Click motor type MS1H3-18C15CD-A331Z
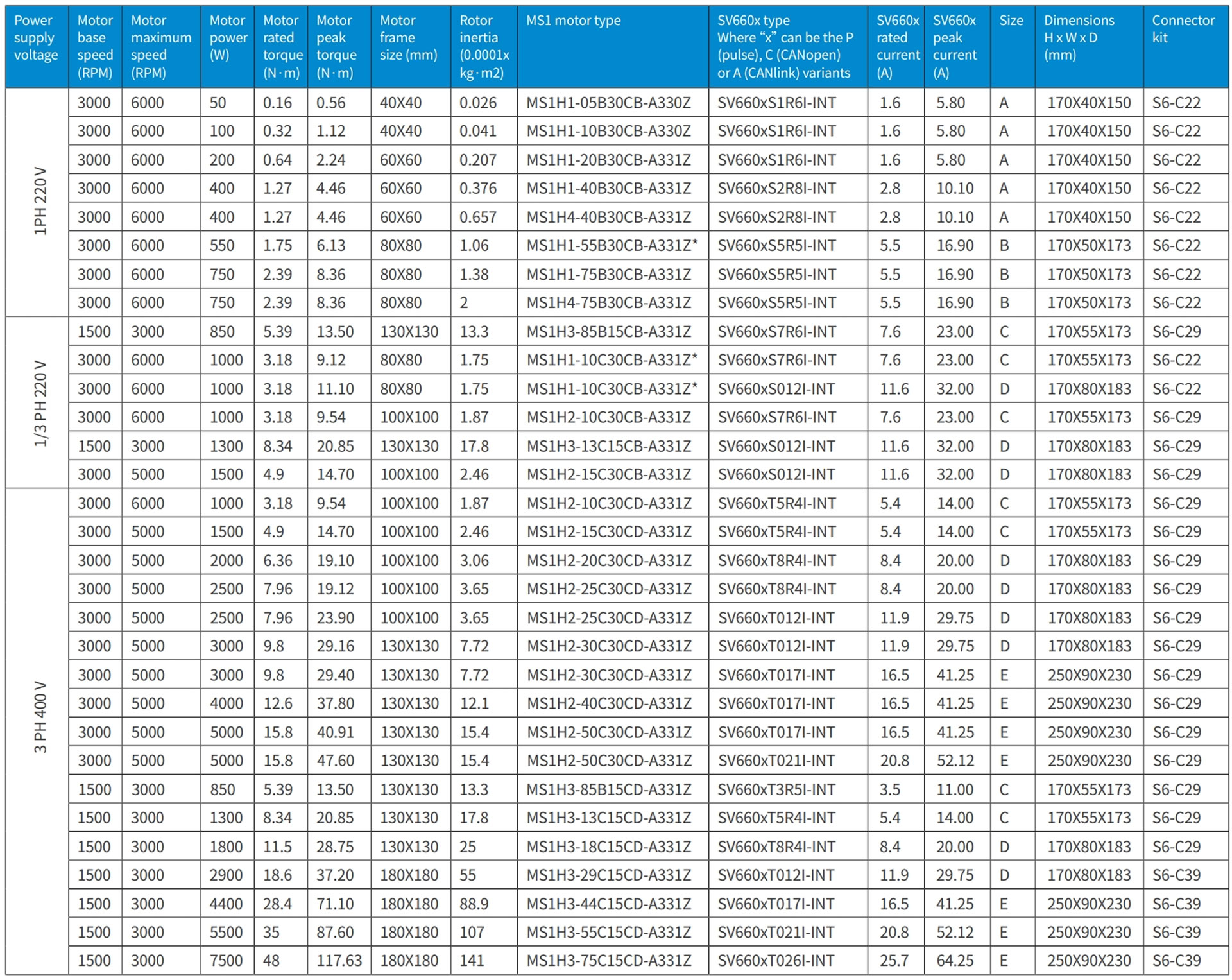 (608, 847)
